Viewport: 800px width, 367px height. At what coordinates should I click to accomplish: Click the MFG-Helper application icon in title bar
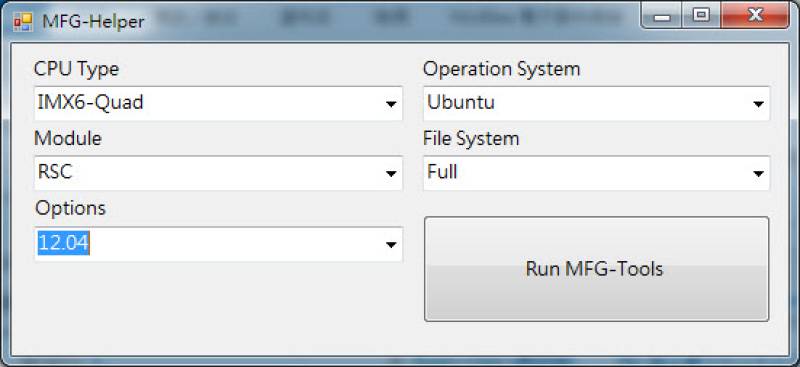[23, 22]
